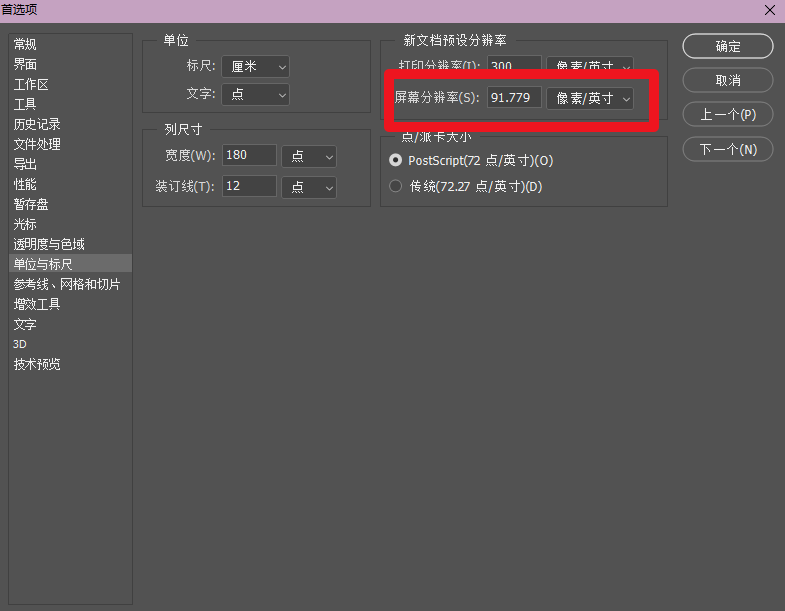Screen dimensions: 785x611
Task: Cancel using the 取消 button
Action: 728,80
